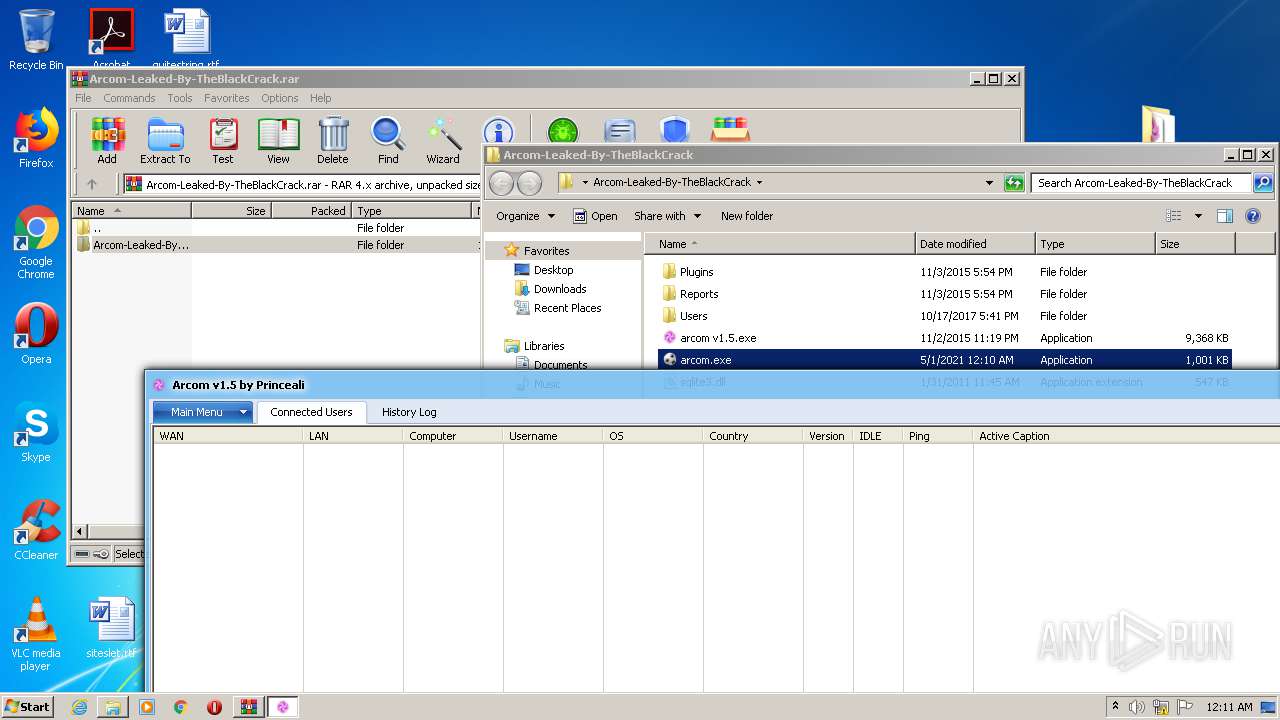Expand the breadcrumb arrow after folder name
1280x720 pixels.
point(759,183)
